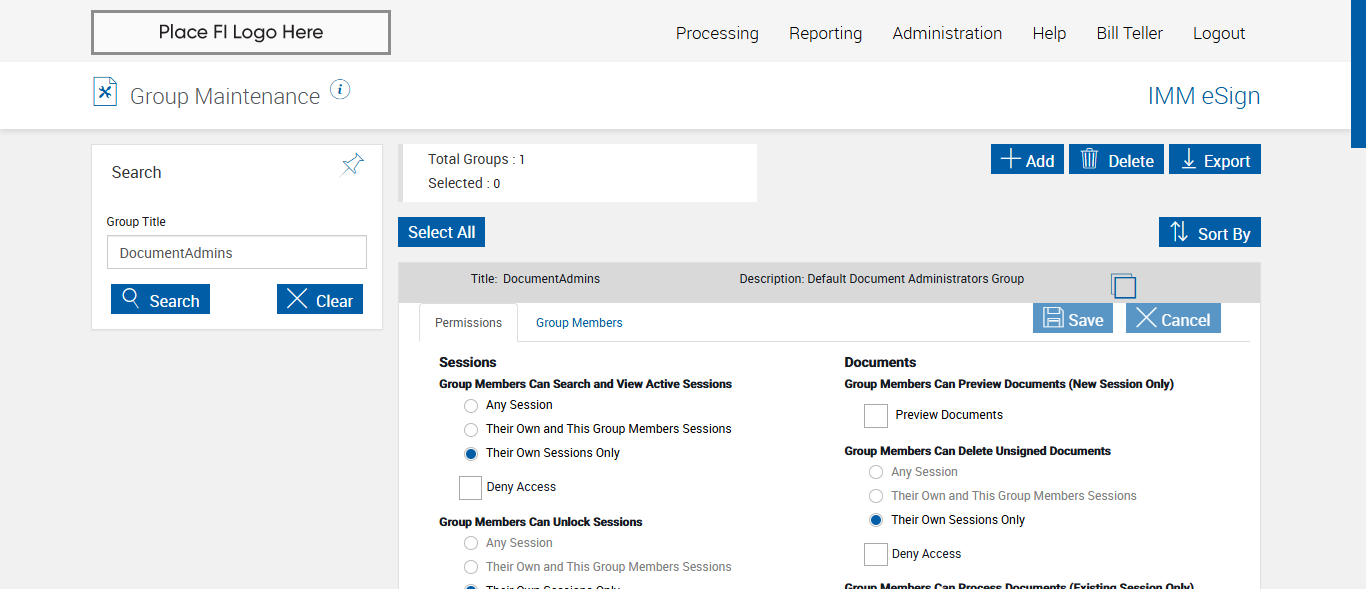Click the info icon beside Group Maintenance

pyautogui.click(x=340, y=90)
